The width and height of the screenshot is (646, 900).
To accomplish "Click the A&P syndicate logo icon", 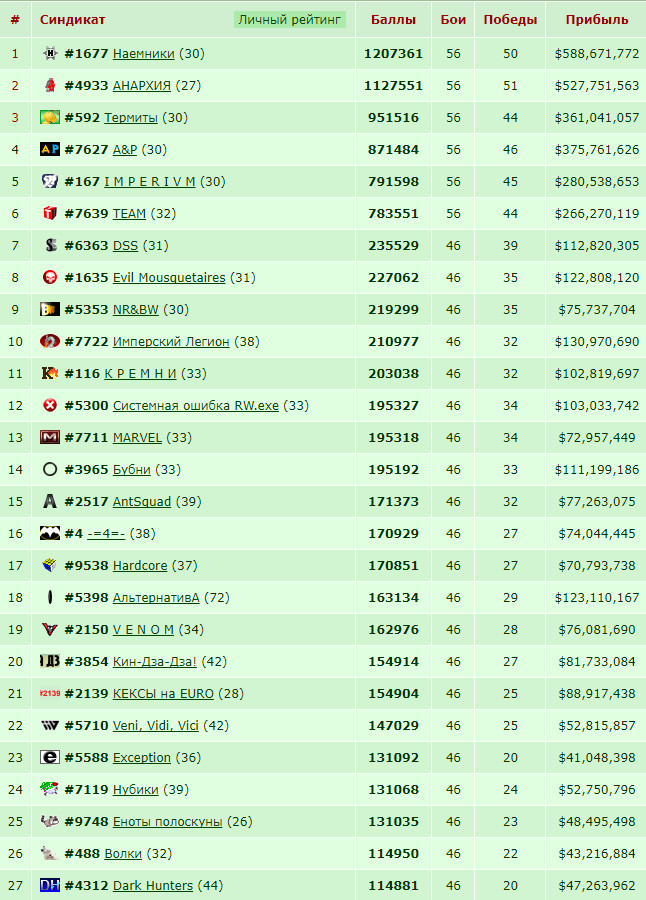I will [50, 149].
